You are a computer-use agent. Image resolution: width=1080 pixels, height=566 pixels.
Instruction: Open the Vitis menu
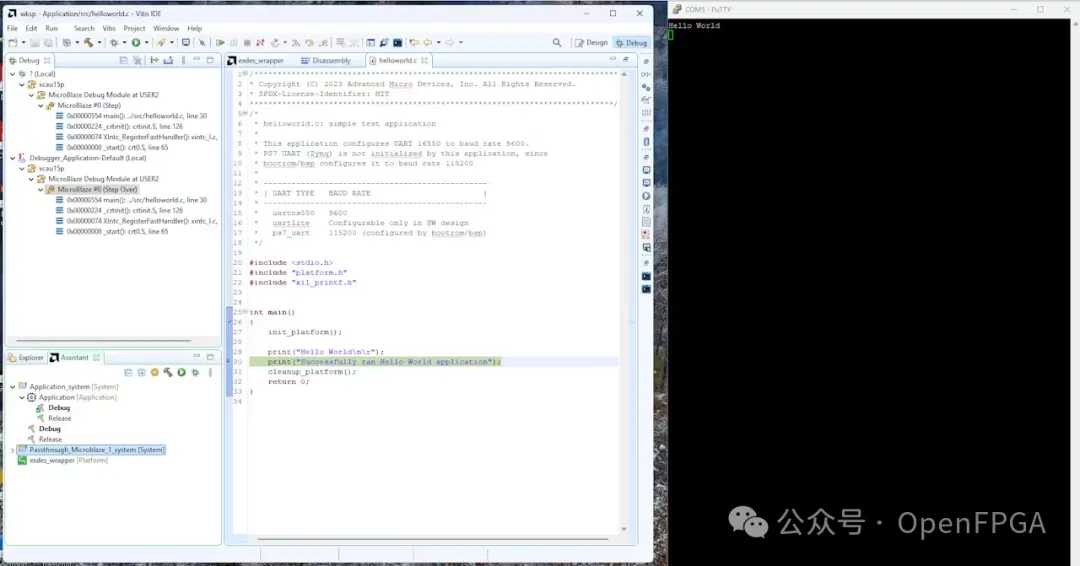[109, 28]
